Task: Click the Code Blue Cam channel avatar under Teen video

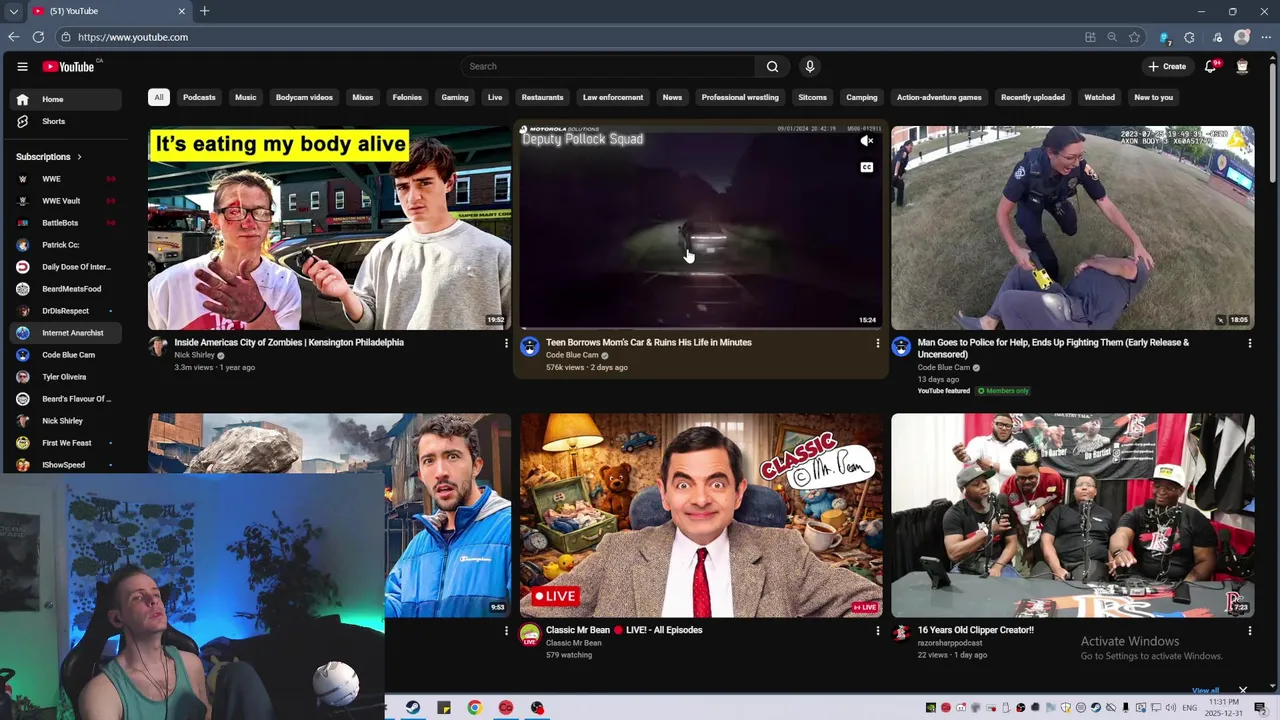Action: point(530,347)
